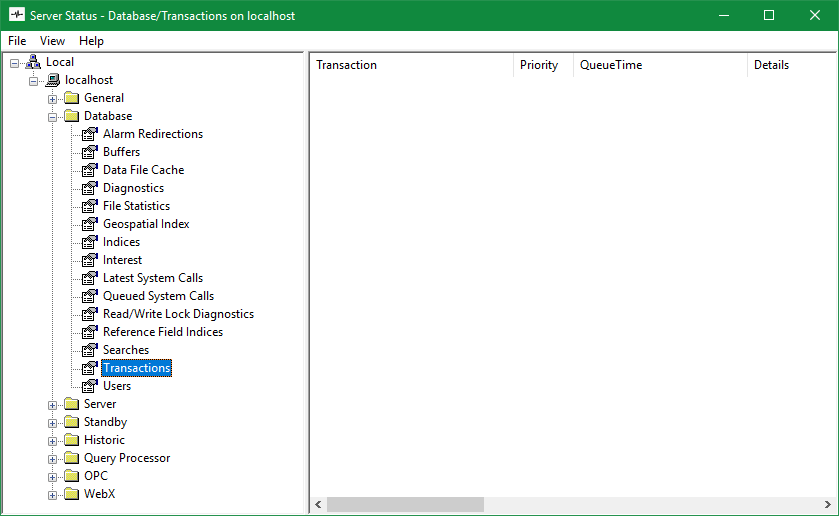Open the Help menu
This screenshot has height=516, width=839.
(91, 41)
